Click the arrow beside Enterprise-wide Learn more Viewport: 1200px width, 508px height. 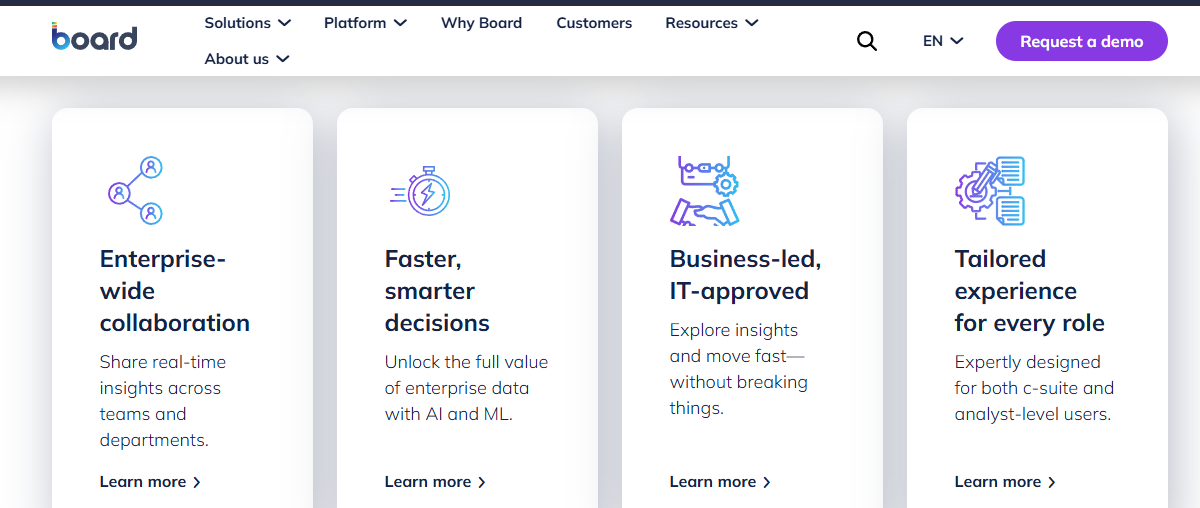(x=197, y=482)
